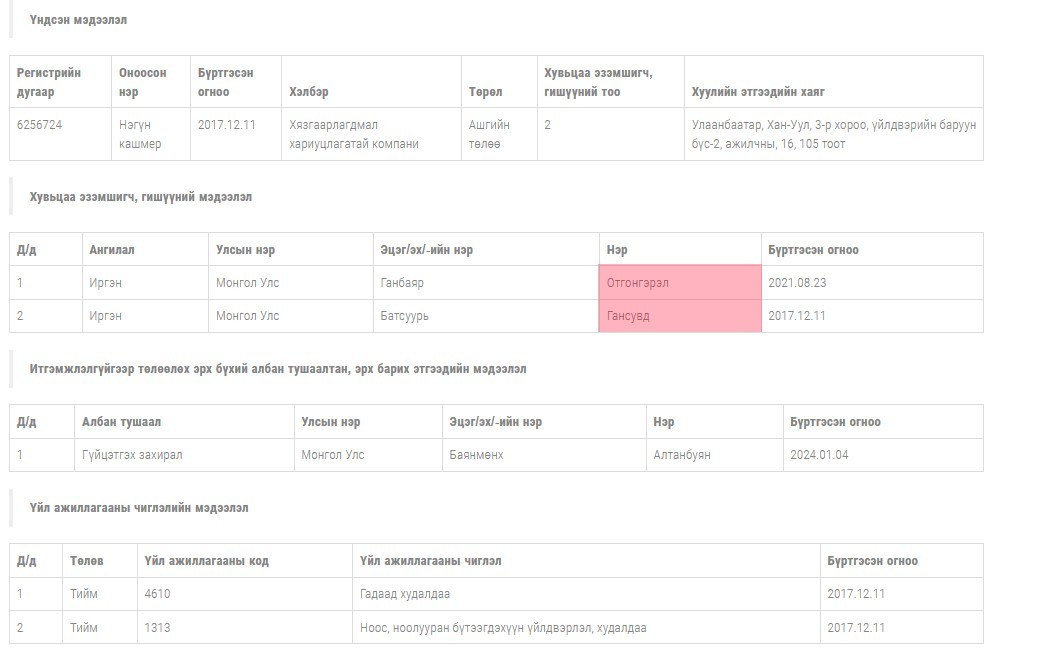Click type cell 'Ашгийн төлөө'

(499, 134)
